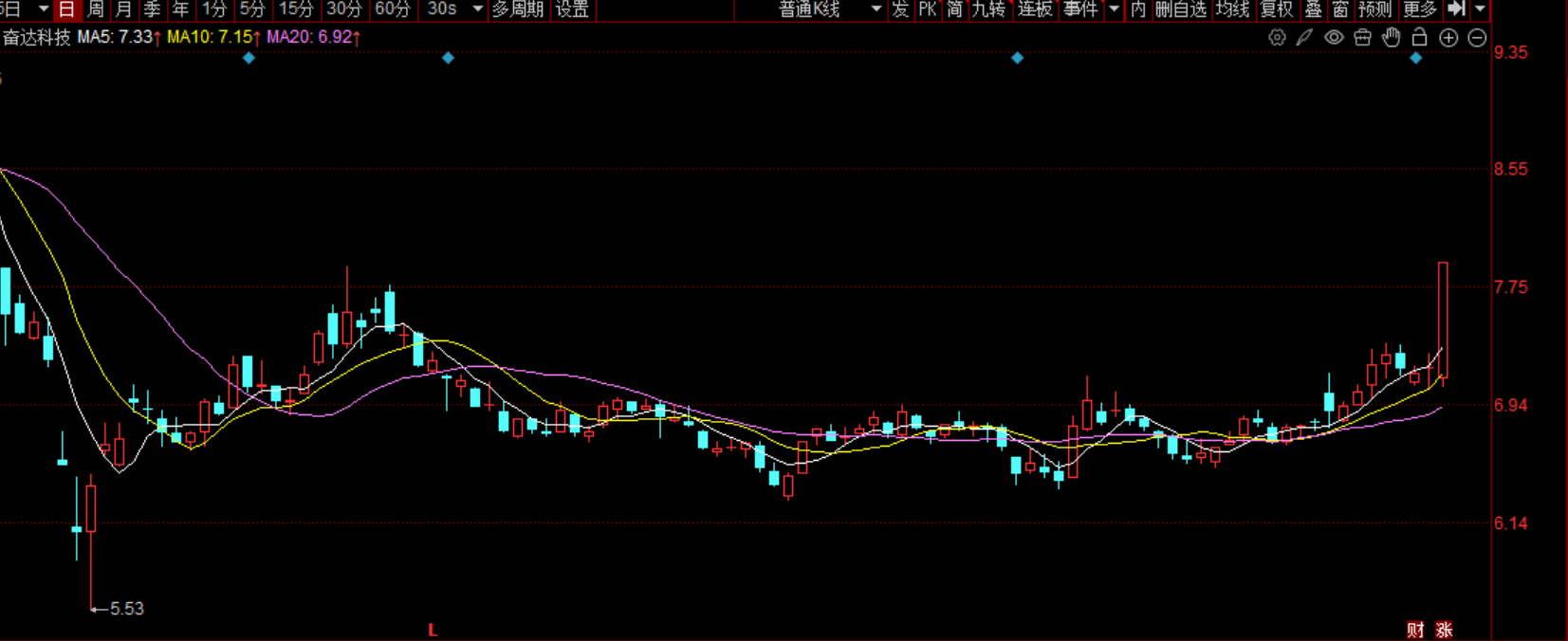Toggle the eye visibility icon

coord(1334,38)
